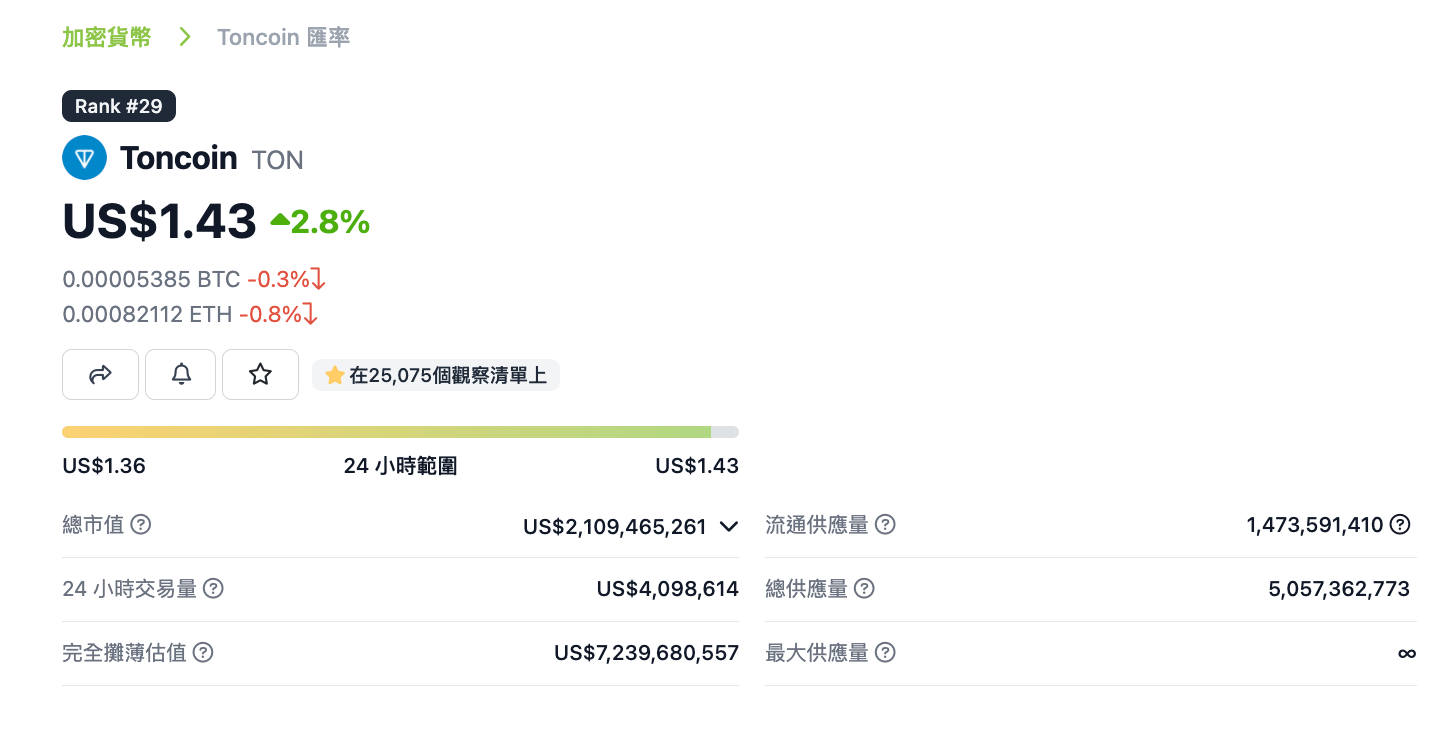Click the 在25,075個觀察清單上 badge
1451x731 pixels.
(x=435, y=374)
